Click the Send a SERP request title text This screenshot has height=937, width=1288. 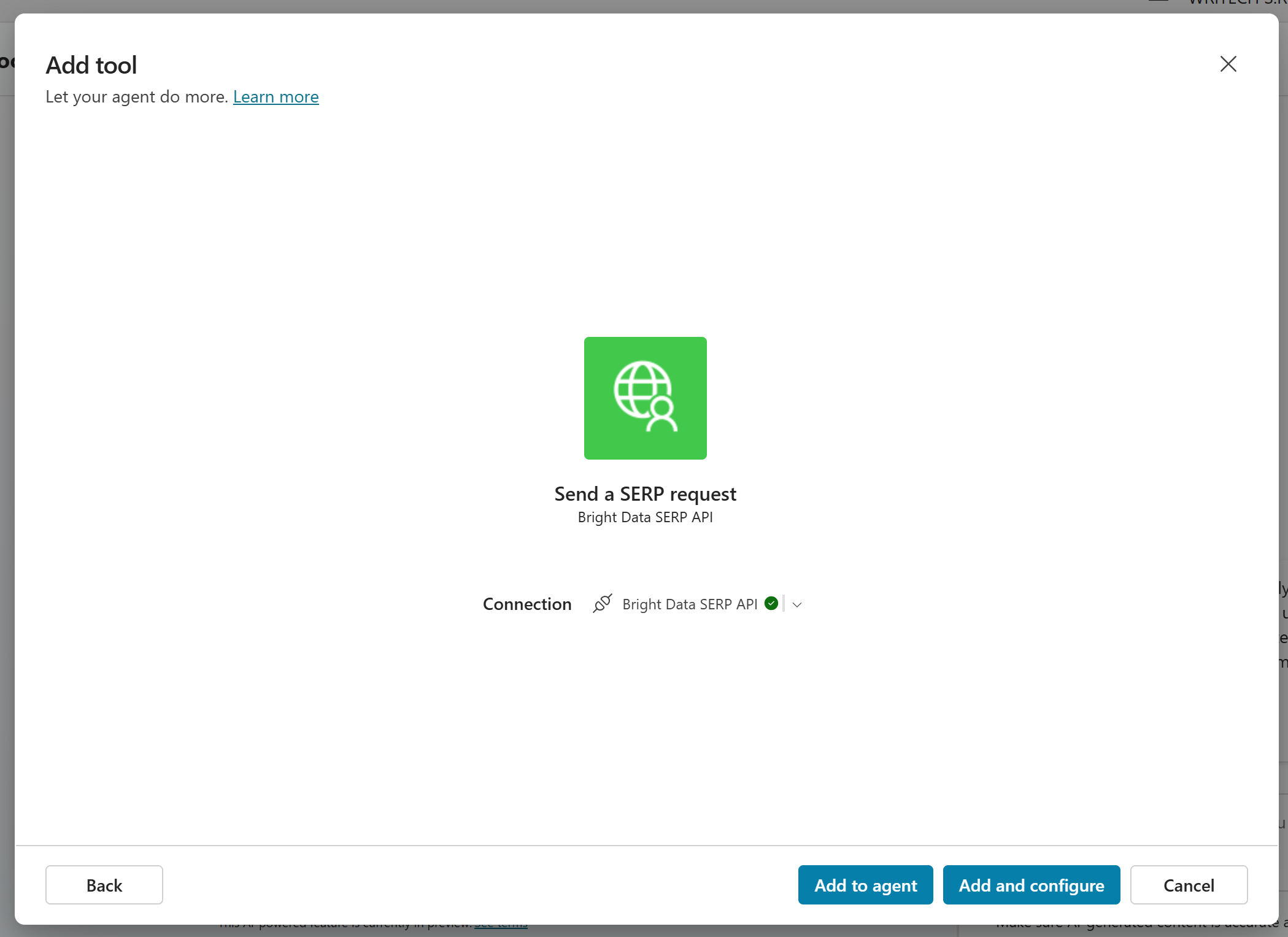pos(645,493)
